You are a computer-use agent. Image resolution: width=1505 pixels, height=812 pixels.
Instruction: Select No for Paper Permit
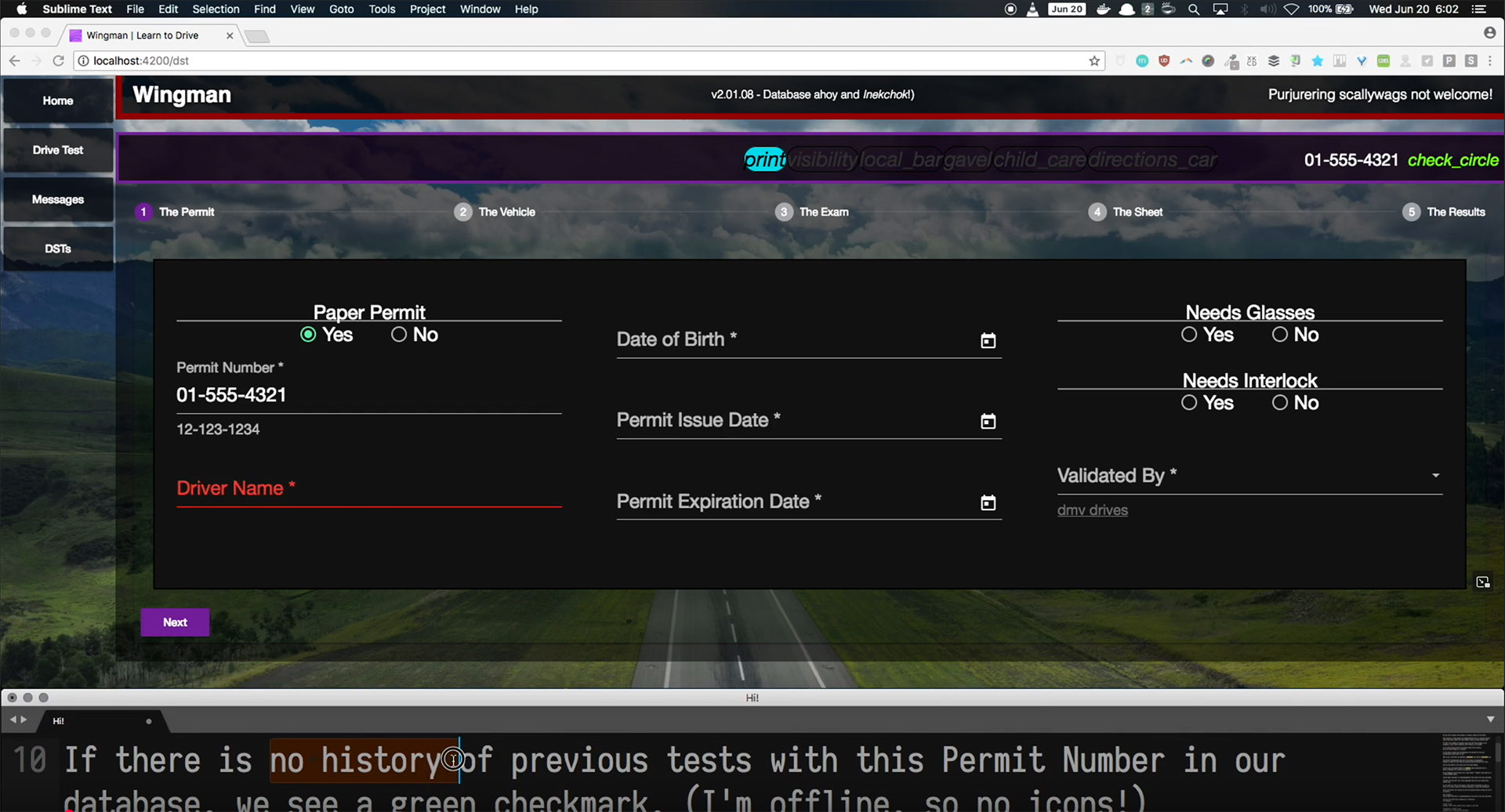click(399, 335)
